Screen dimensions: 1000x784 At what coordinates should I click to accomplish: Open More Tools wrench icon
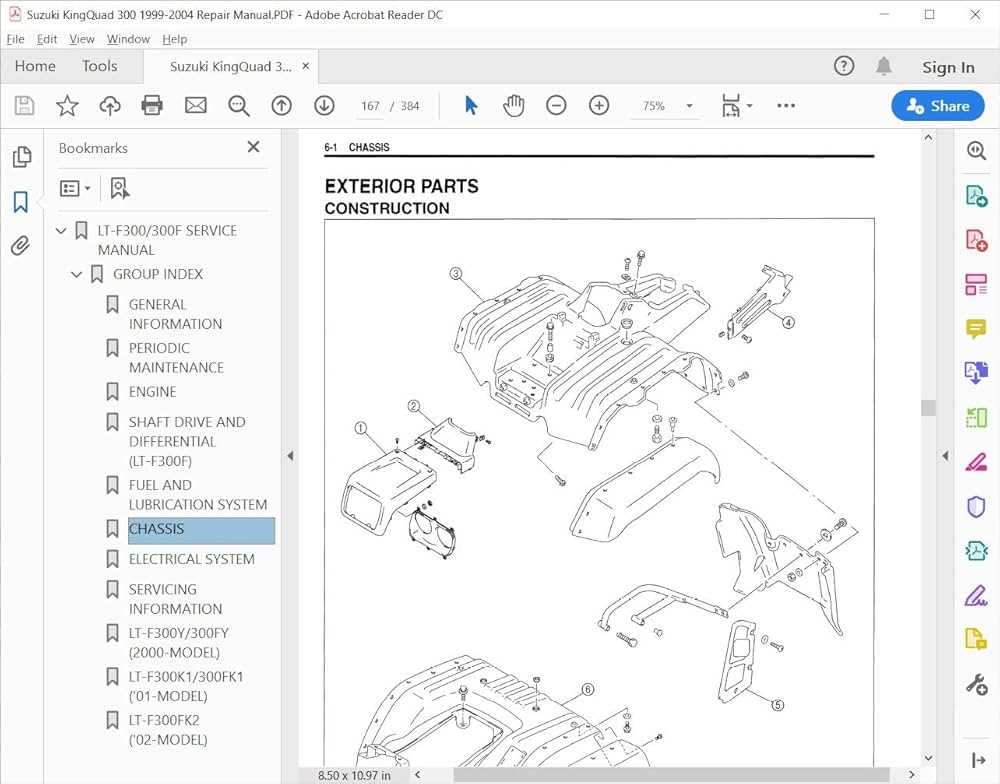tap(976, 684)
